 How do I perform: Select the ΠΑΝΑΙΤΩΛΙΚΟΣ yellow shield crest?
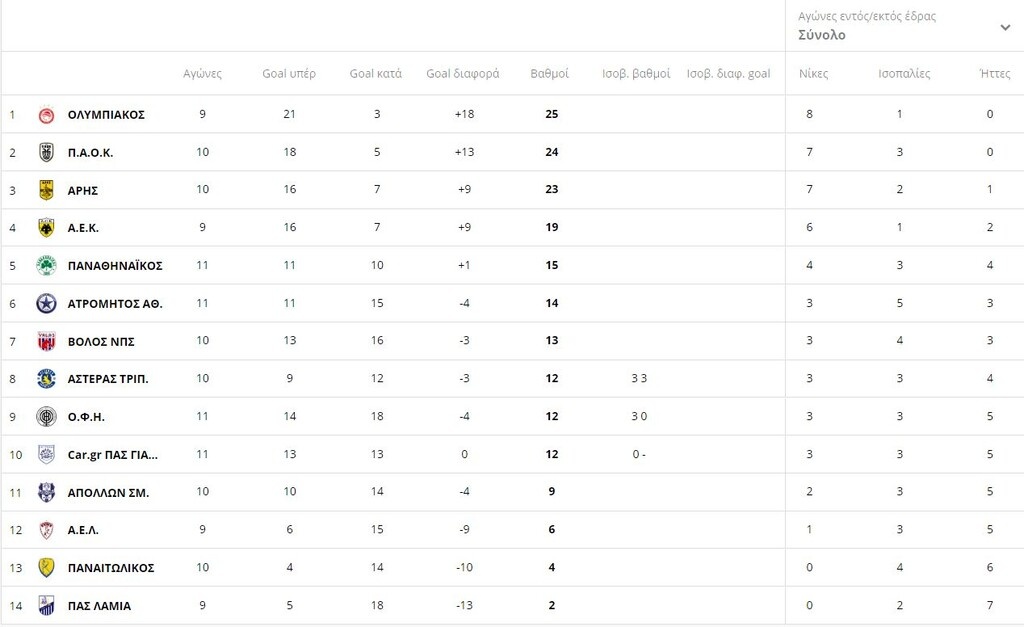coord(46,568)
